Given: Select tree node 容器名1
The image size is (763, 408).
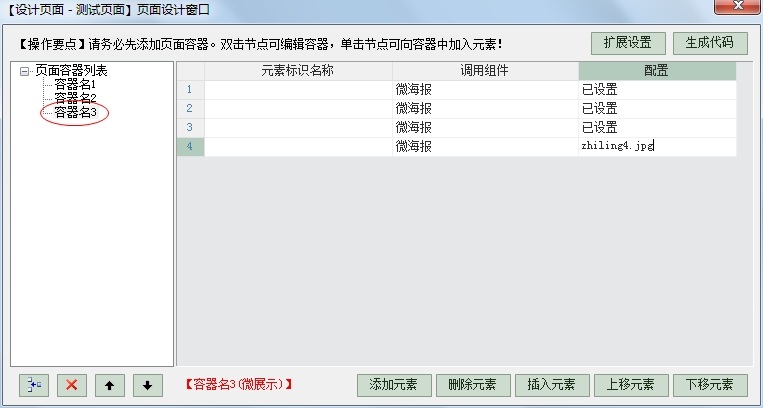Looking at the screenshot, I should [75, 85].
